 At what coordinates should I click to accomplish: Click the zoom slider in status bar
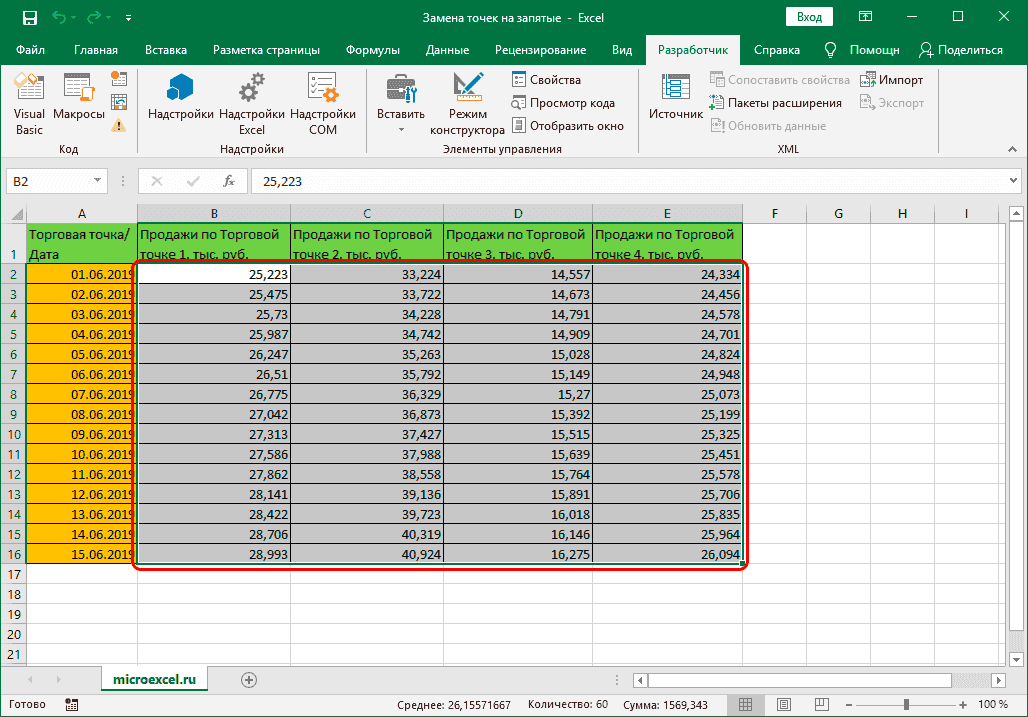[x=906, y=704]
